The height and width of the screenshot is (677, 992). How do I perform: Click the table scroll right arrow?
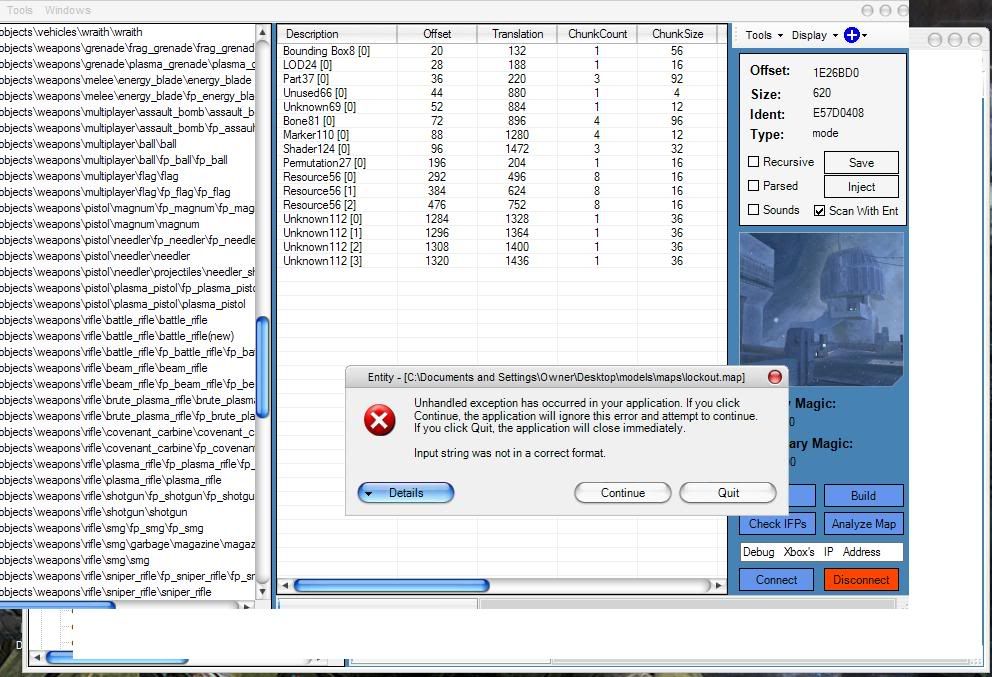(x=718, y=585)
